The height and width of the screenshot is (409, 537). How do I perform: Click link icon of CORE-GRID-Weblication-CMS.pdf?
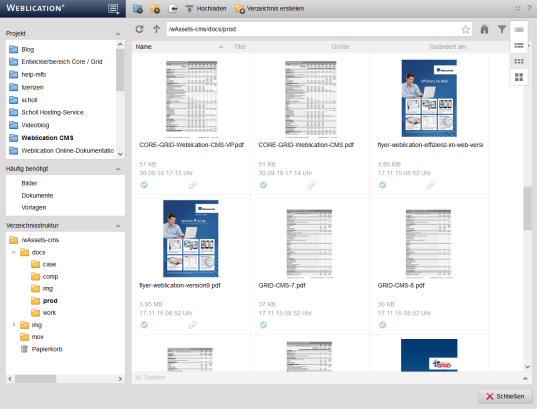tap(311, 185)
